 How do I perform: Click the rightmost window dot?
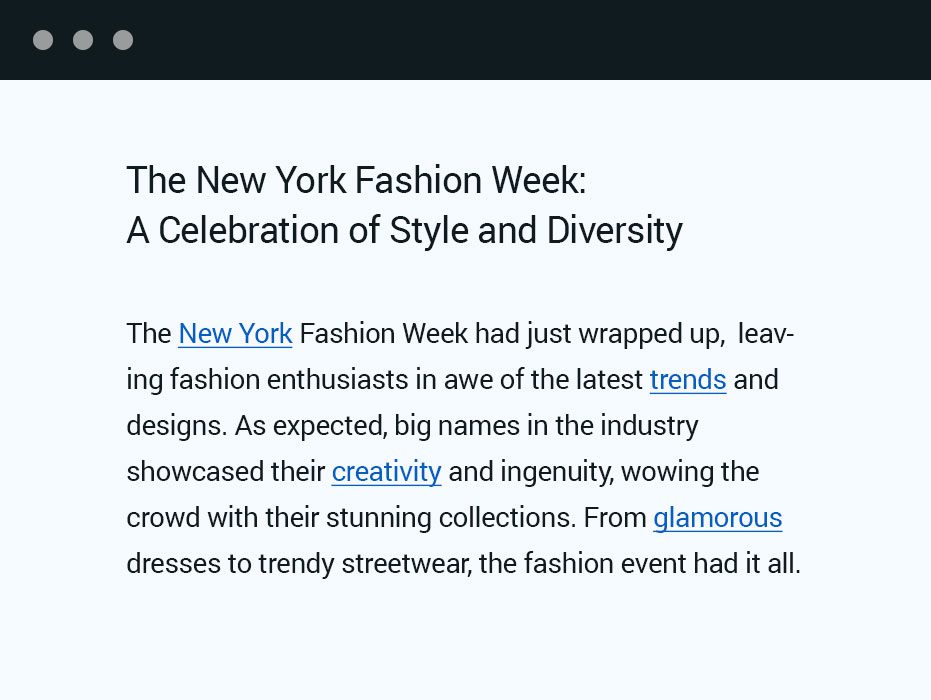pyautogui.click(x=123, y=40)
